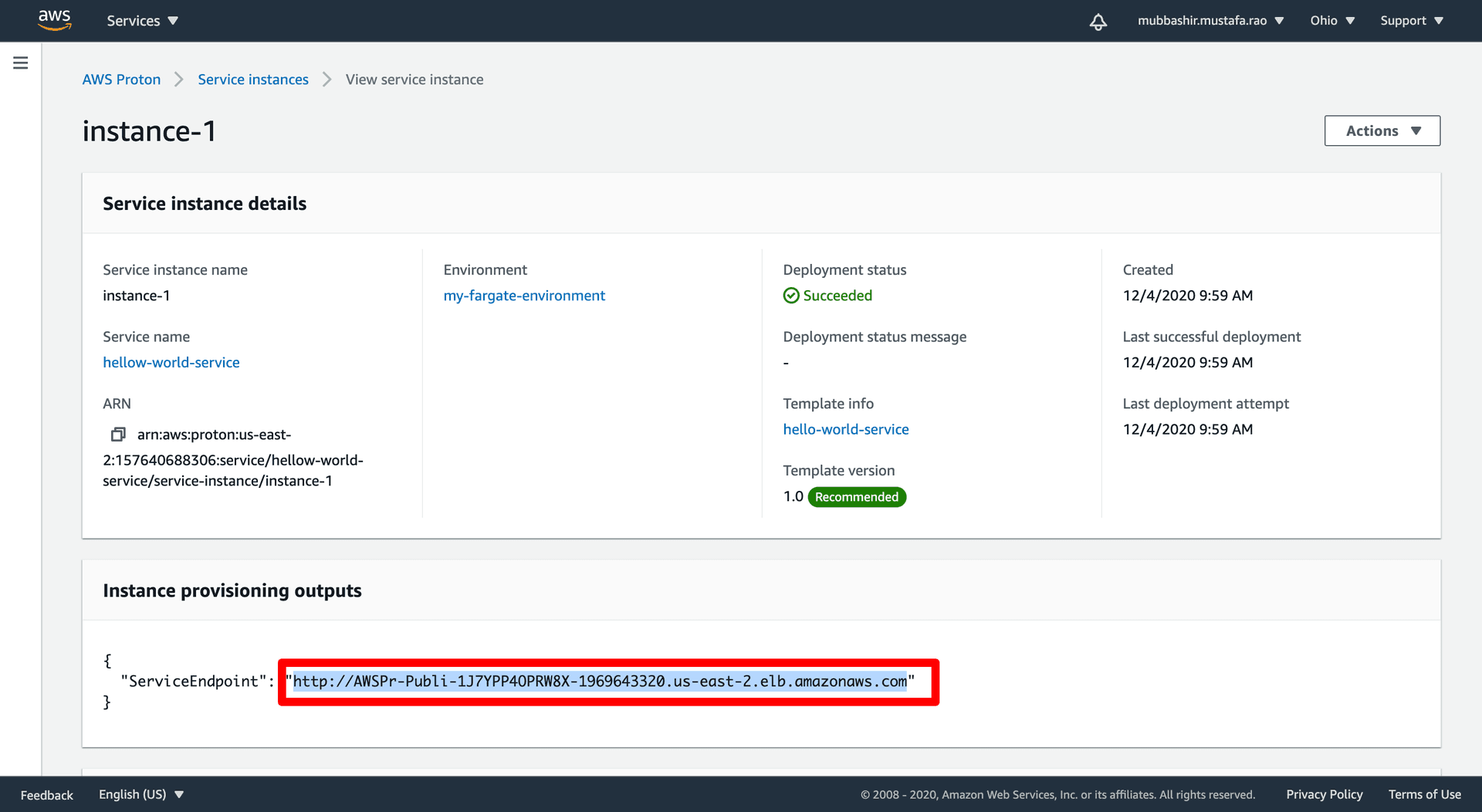Click the green Succeeded checkmark icon

pos(791,296)
